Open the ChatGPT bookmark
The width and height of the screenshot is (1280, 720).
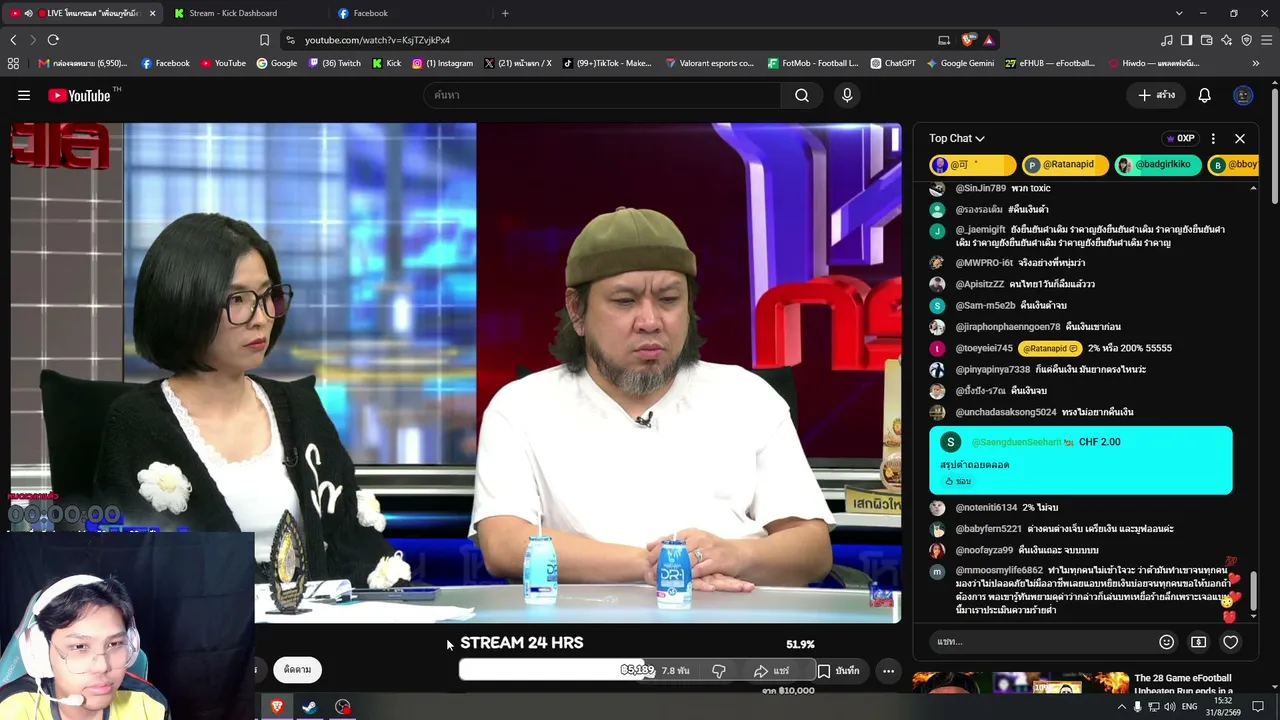893,63
